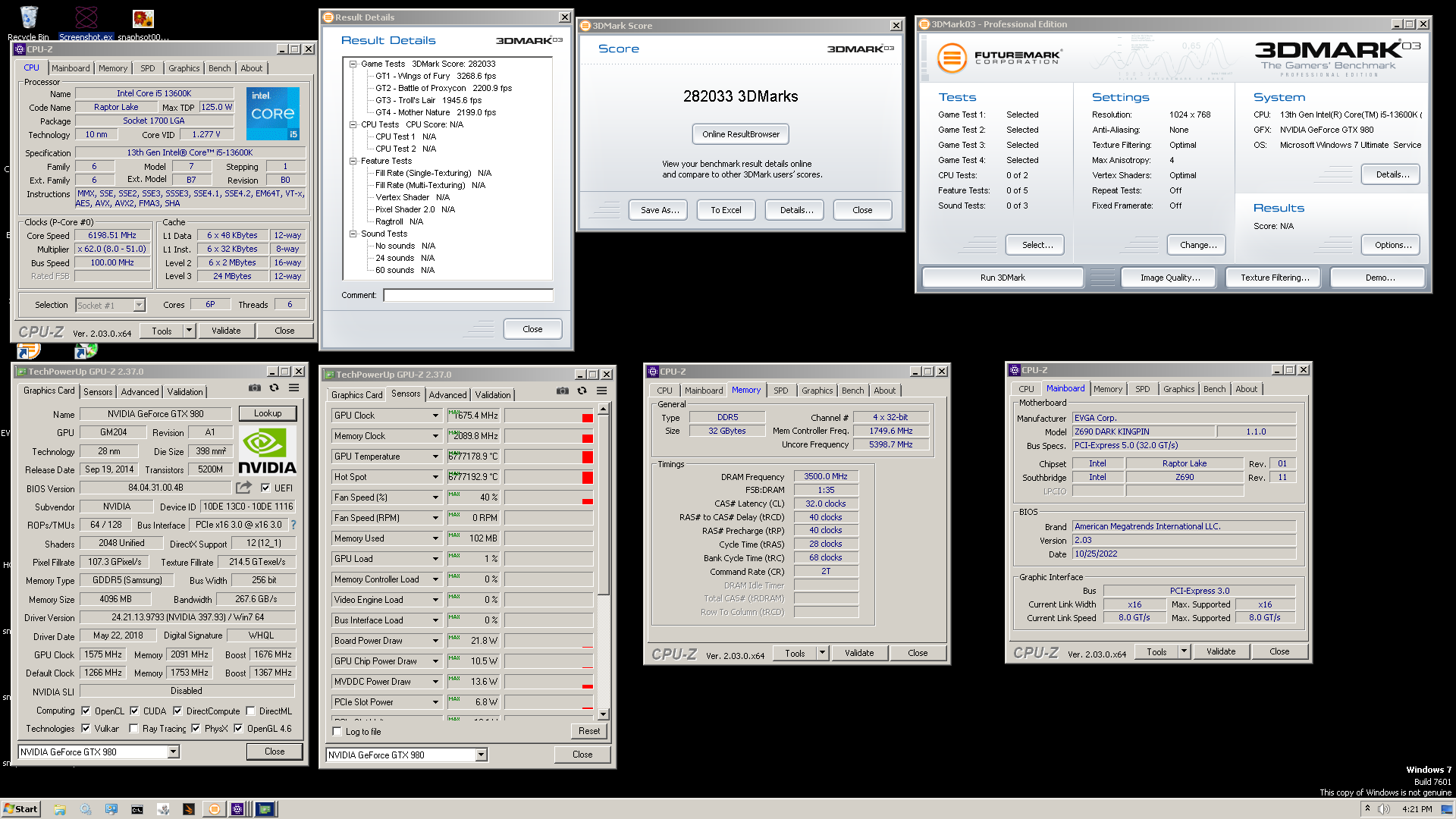Open the Memory Clock sensor dropdown
This screenshot has height=819, width=1456.
point(435,436)
